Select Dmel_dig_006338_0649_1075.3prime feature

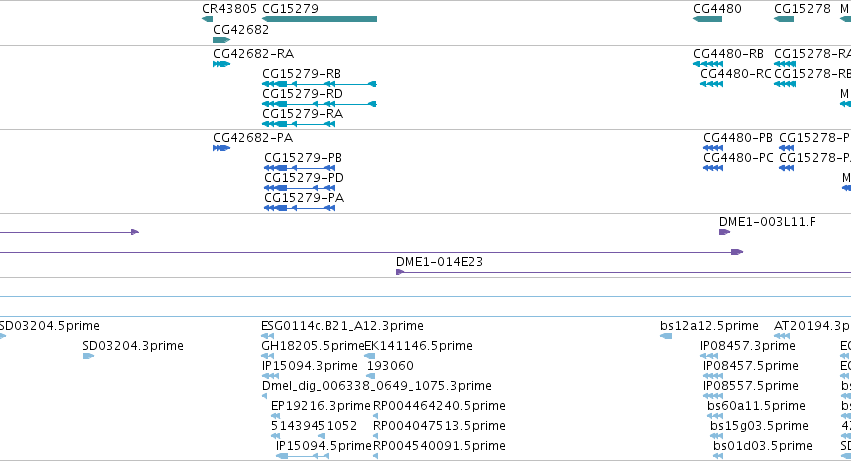tap(264, 396)
